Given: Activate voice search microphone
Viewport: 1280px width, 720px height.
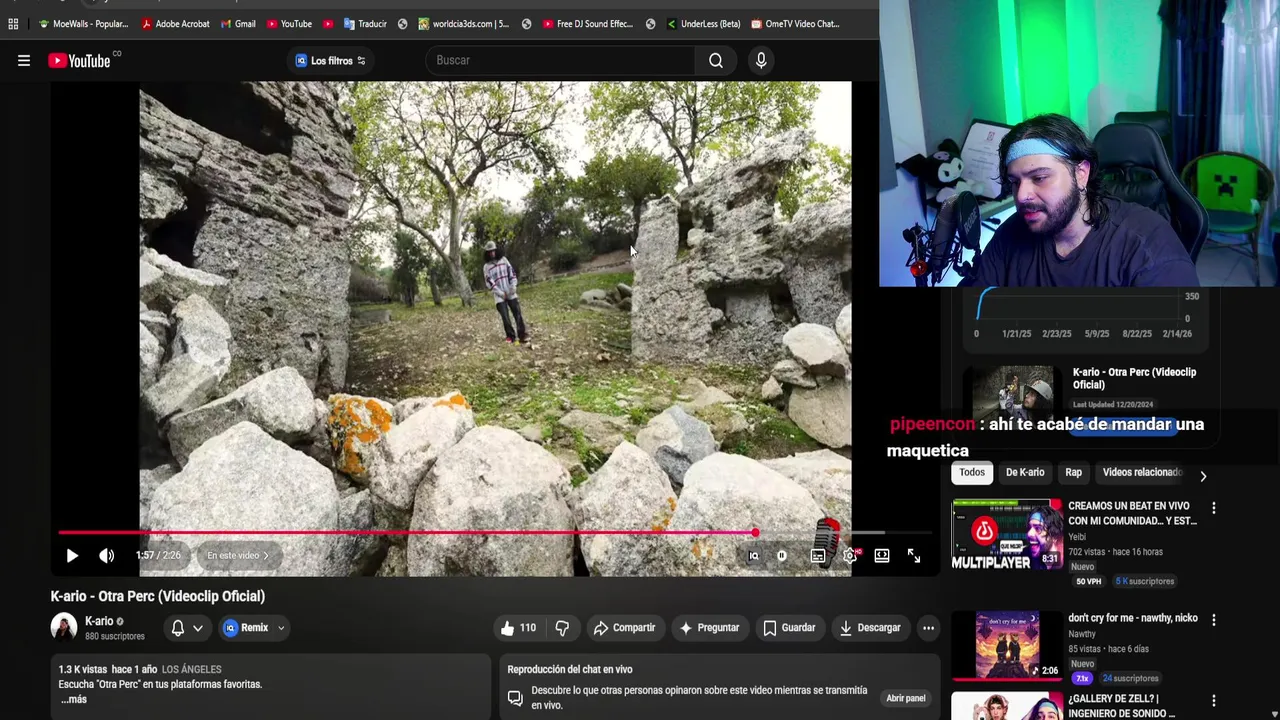Looking at the screenshot, I should click(x=761, y=61).
